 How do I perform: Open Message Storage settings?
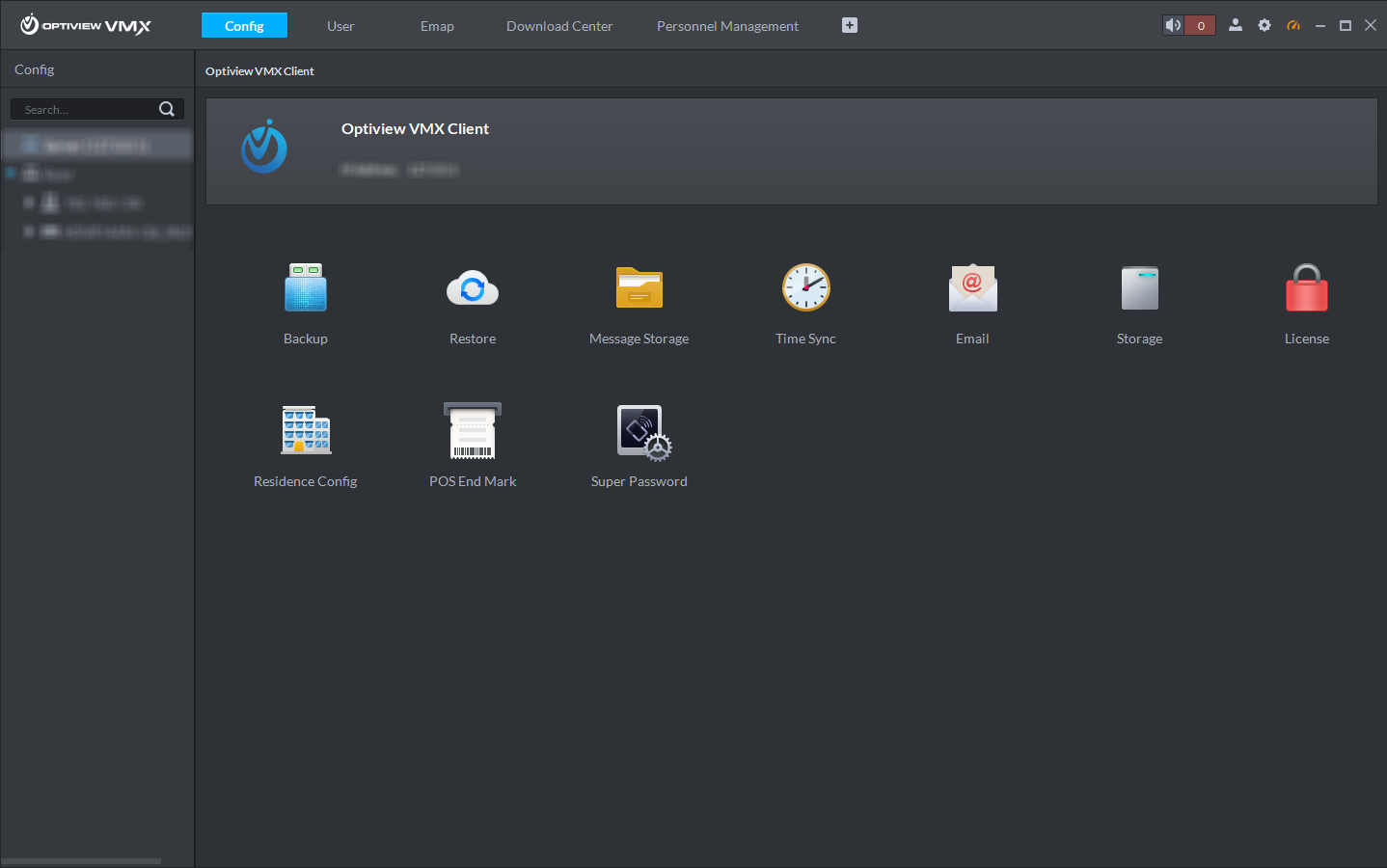pos(639,287)
